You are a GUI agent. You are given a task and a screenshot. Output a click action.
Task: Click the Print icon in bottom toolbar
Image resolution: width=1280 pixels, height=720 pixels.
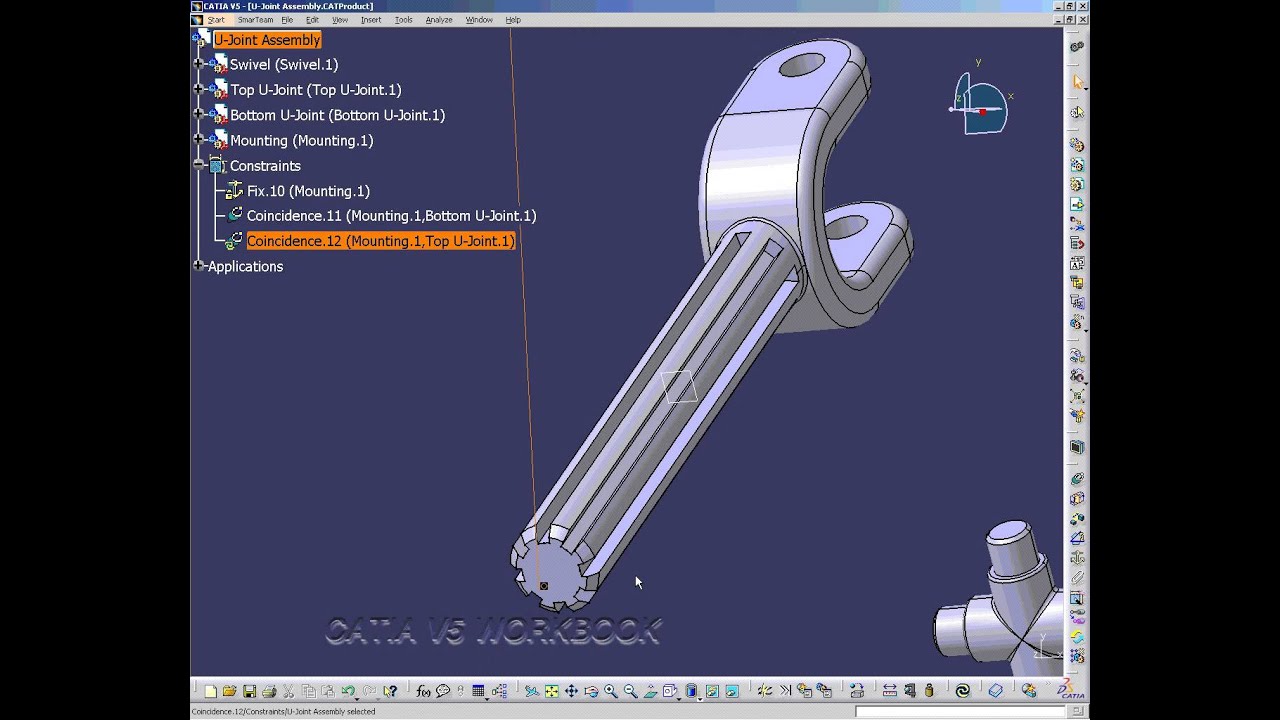269,691
